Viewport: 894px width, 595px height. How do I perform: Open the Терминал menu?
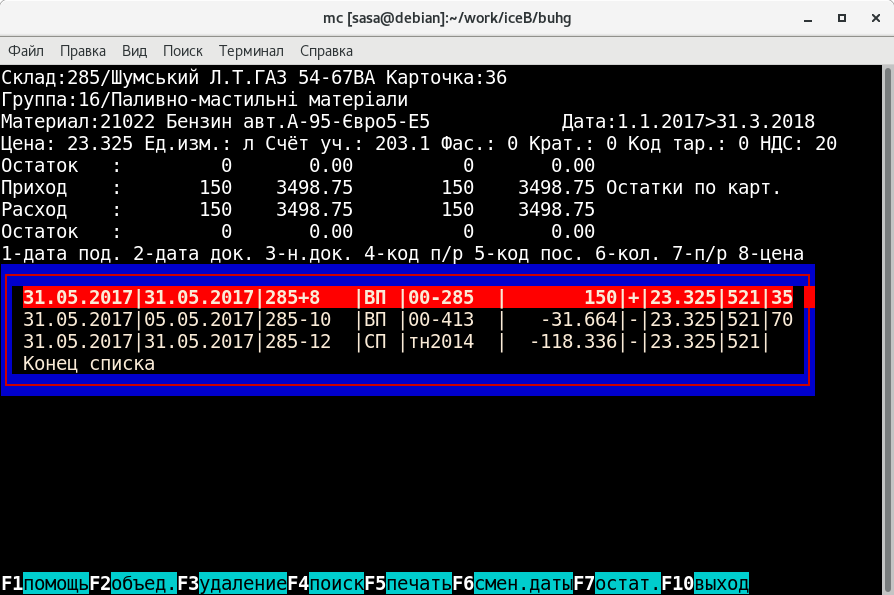click(x=251, y=51)
